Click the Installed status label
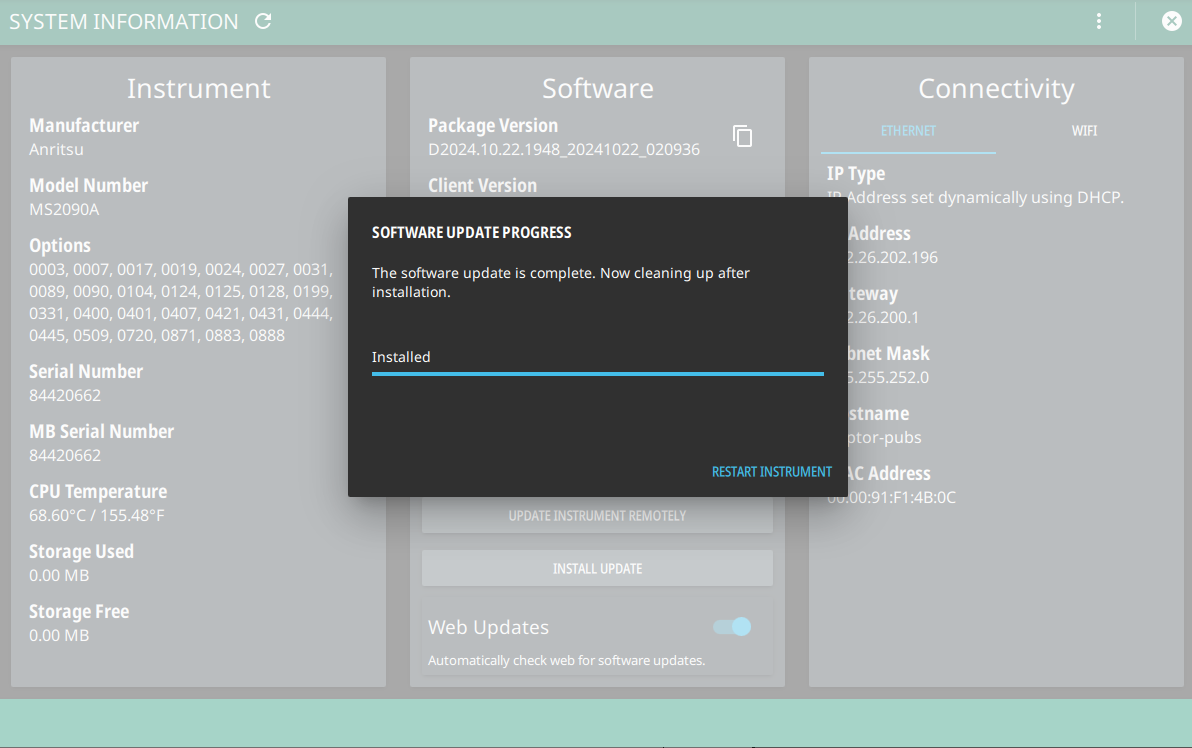The height and width of the screenshot is (748, 1192). (x=401, y=357)
